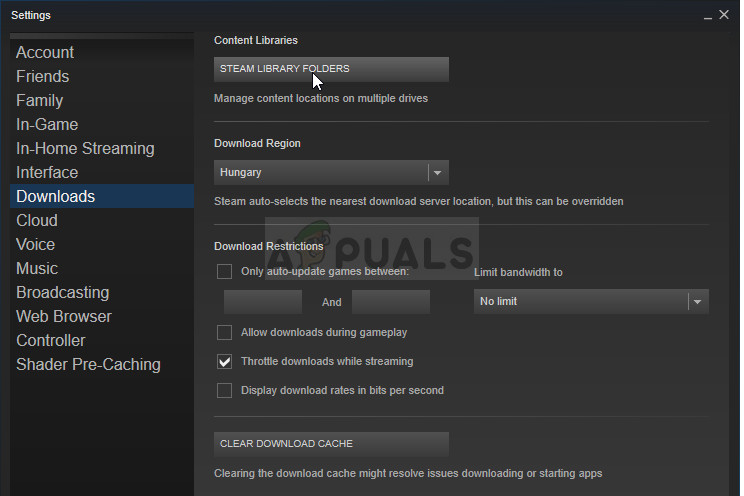Open Shader Pre-Caching settings
Screen dimensions: 744x496
tap(88, 364)
